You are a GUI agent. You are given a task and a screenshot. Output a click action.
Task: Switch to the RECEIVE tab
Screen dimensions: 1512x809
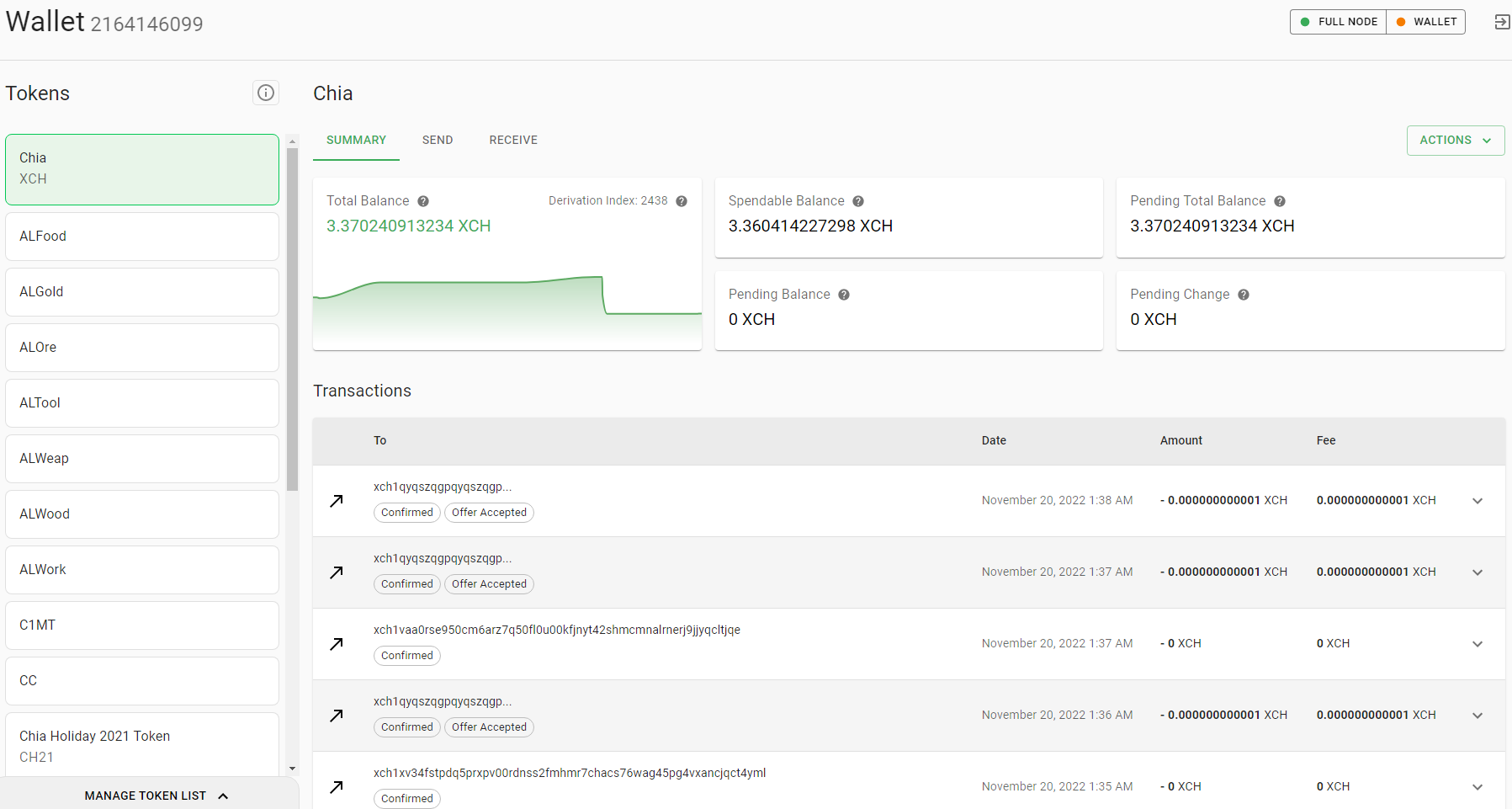[x=513, y=140]
